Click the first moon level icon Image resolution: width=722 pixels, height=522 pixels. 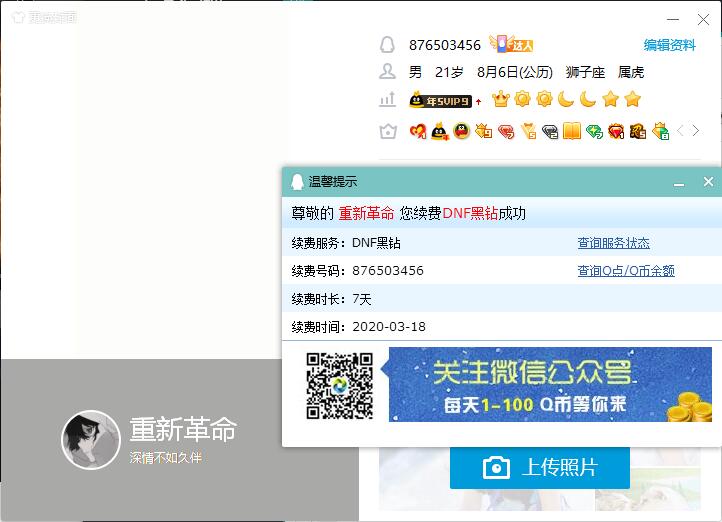point(566,99)
